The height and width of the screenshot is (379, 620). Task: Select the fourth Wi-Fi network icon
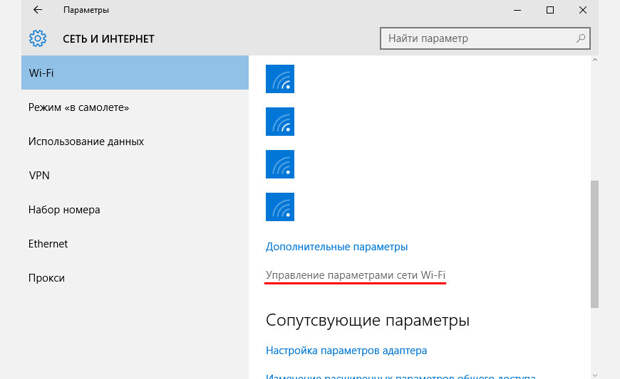280,207
